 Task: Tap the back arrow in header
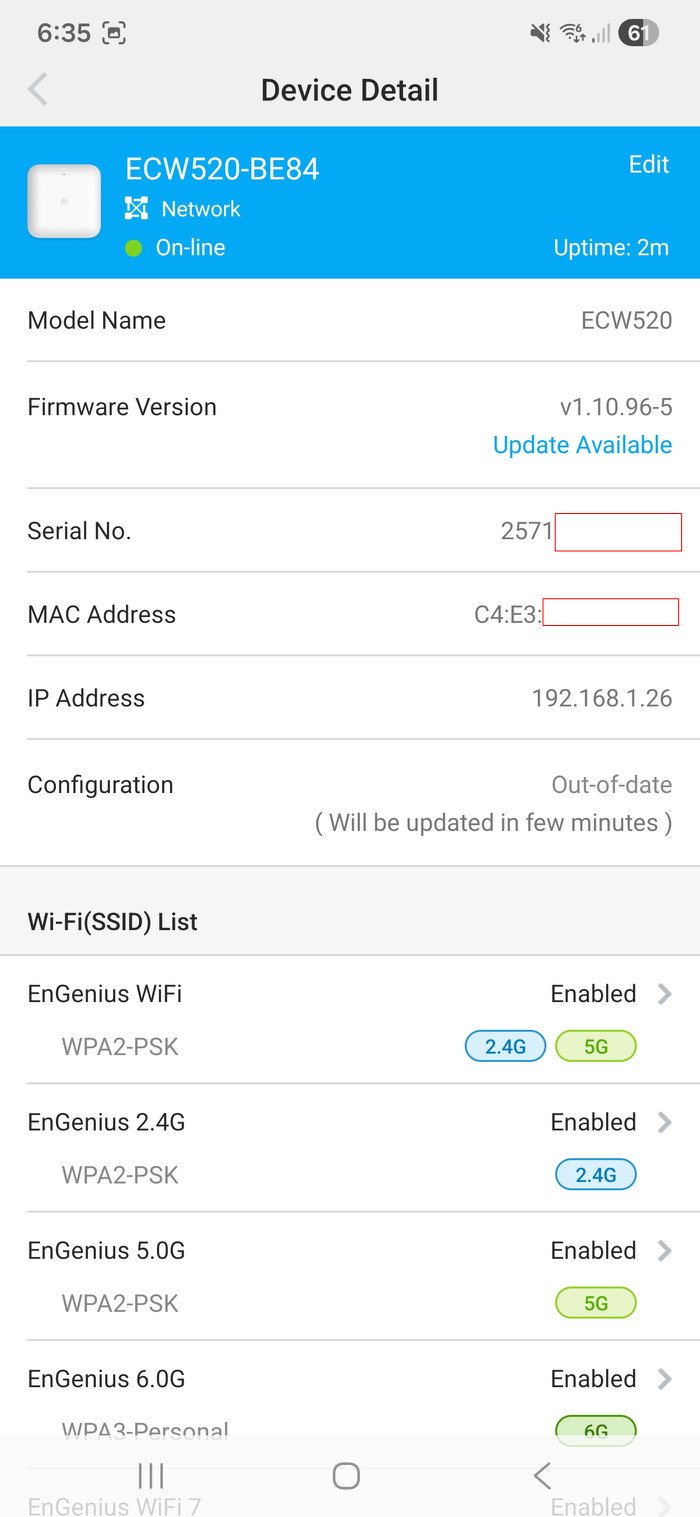pos(38,90)
